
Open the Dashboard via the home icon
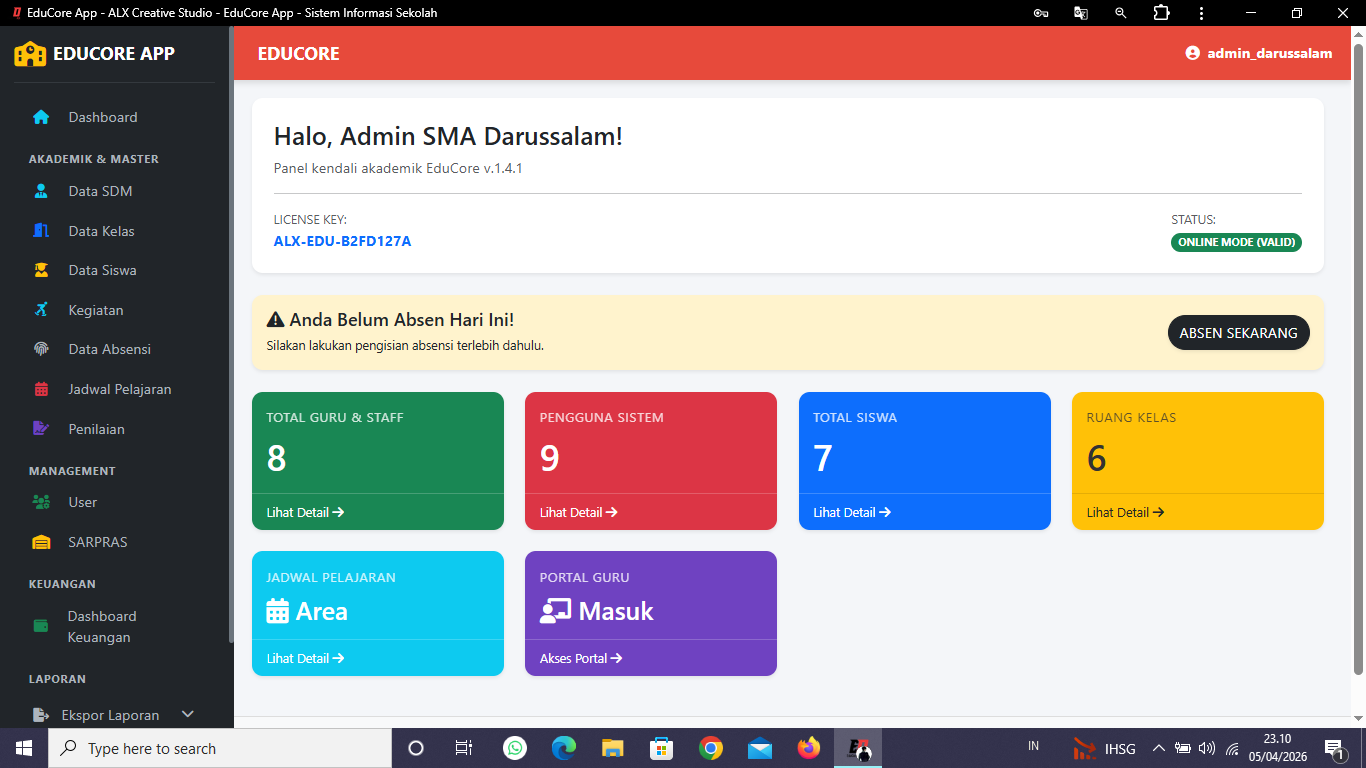click(40, 117)
